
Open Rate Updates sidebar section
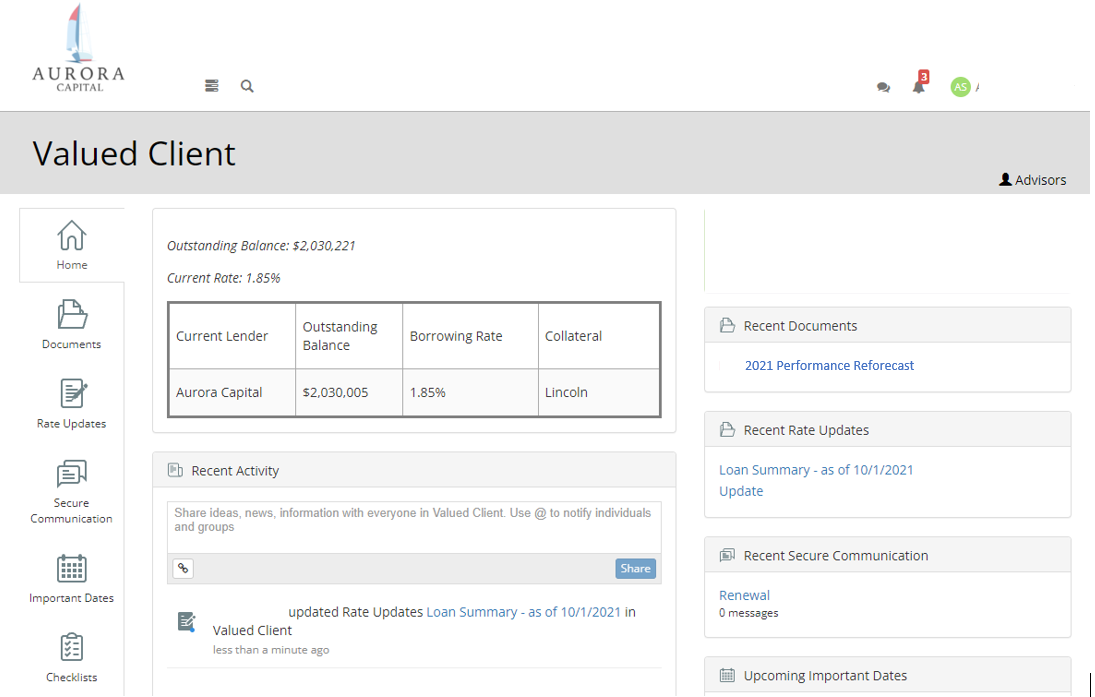point(71,403)
